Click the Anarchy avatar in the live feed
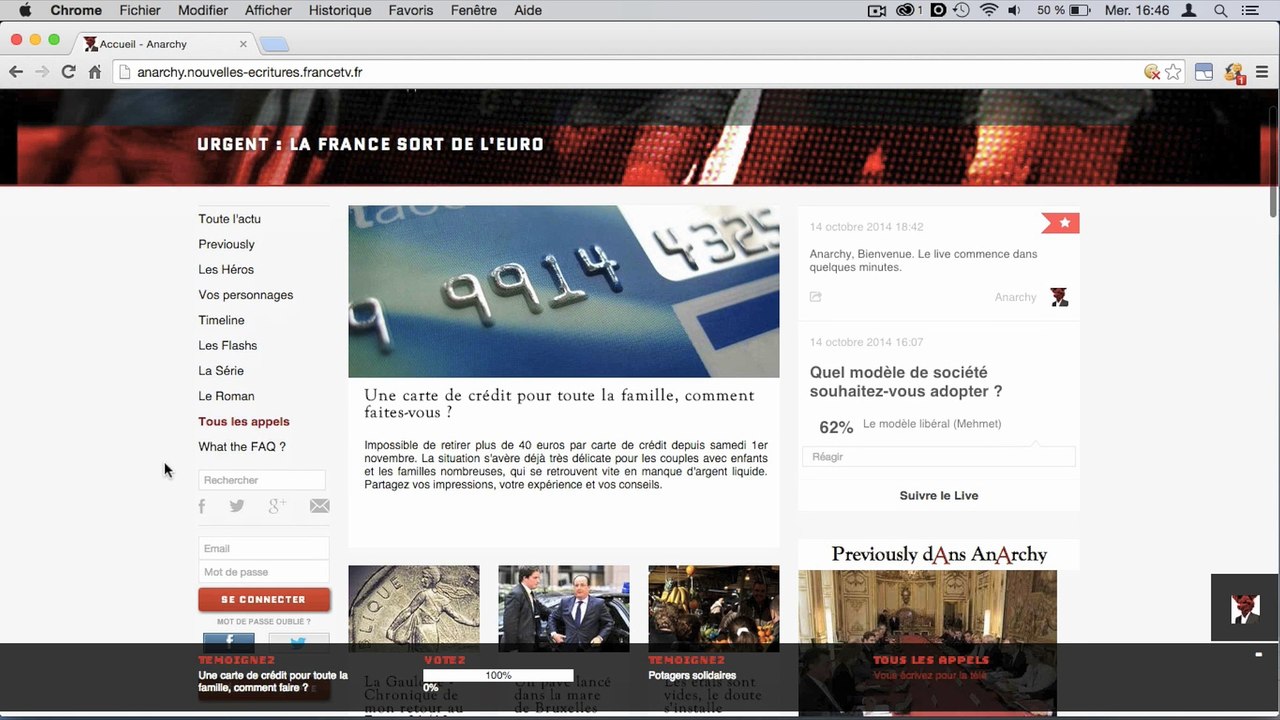Image resolution: width=1280 pixels, height=720 pixels. (x=1059, y=297)
